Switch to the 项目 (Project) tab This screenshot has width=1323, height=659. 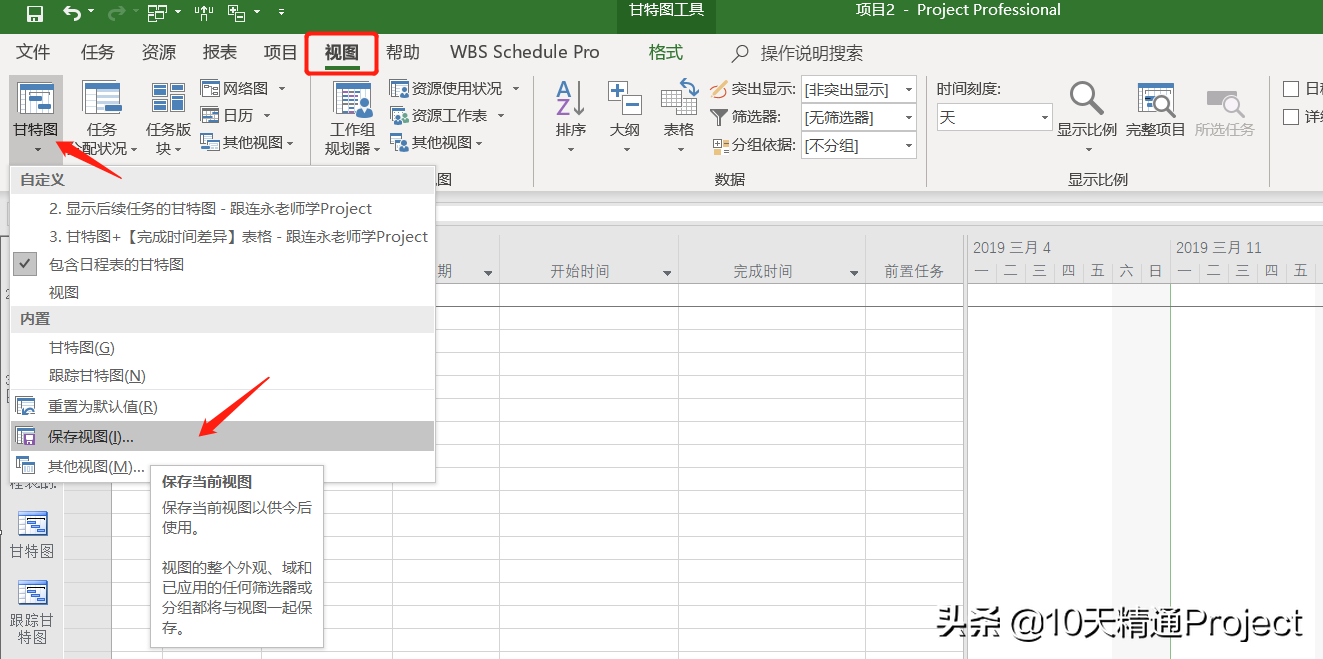[281, 52]
